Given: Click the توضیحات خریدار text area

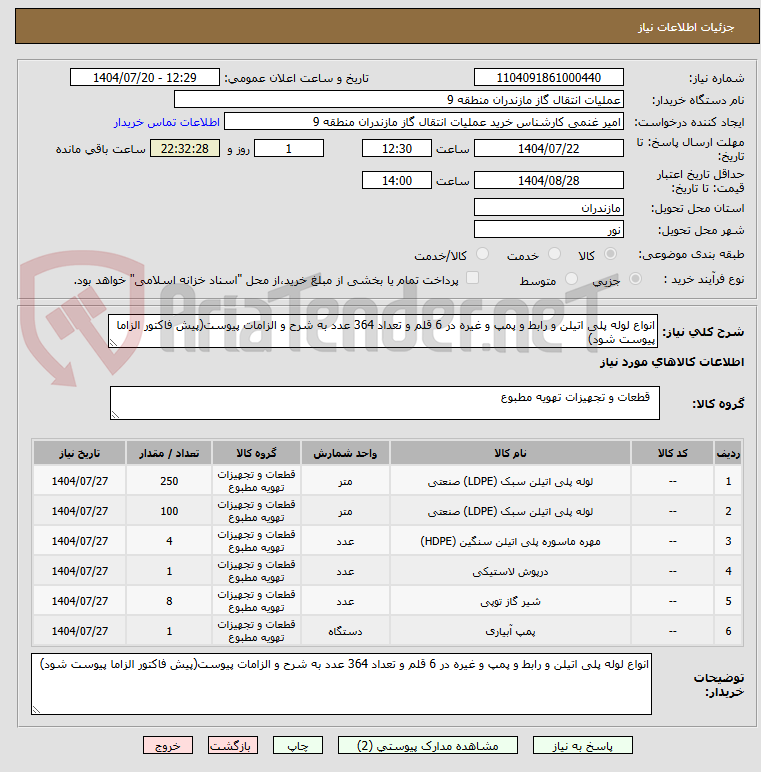Looking at the screenshot, I should click(341, 684).
